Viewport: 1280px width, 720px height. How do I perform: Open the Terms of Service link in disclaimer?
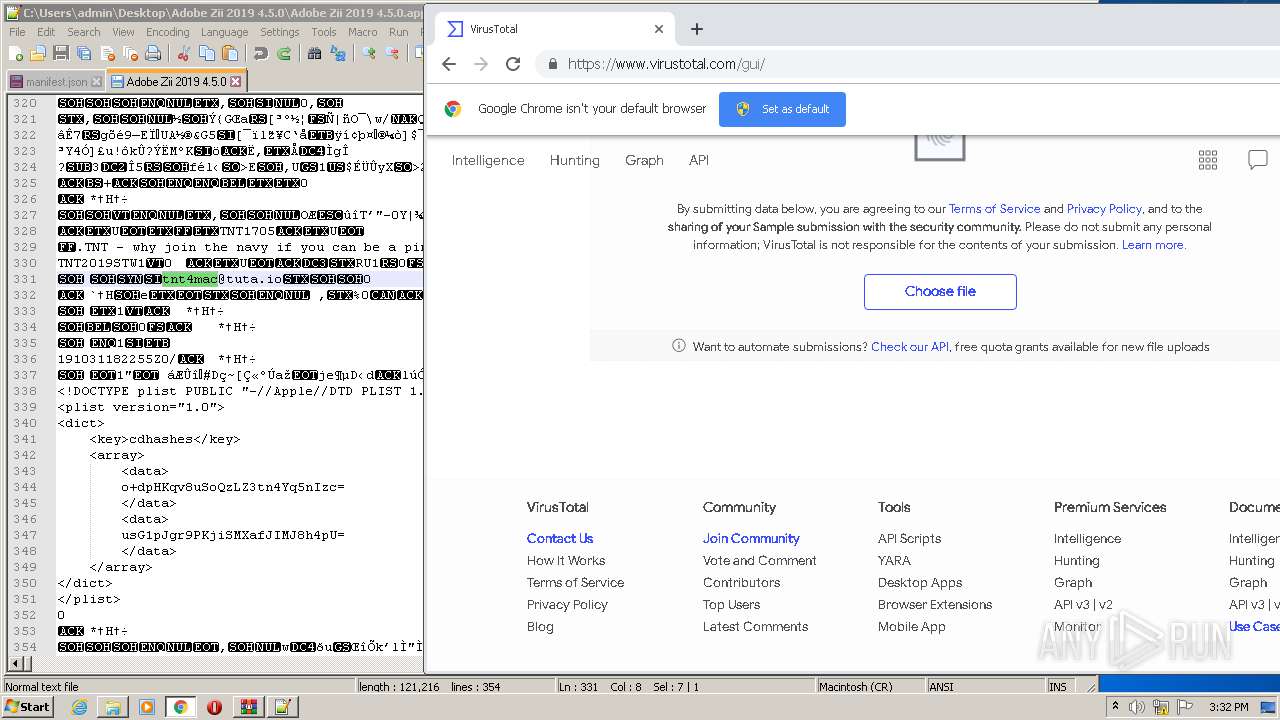point(994,209)
